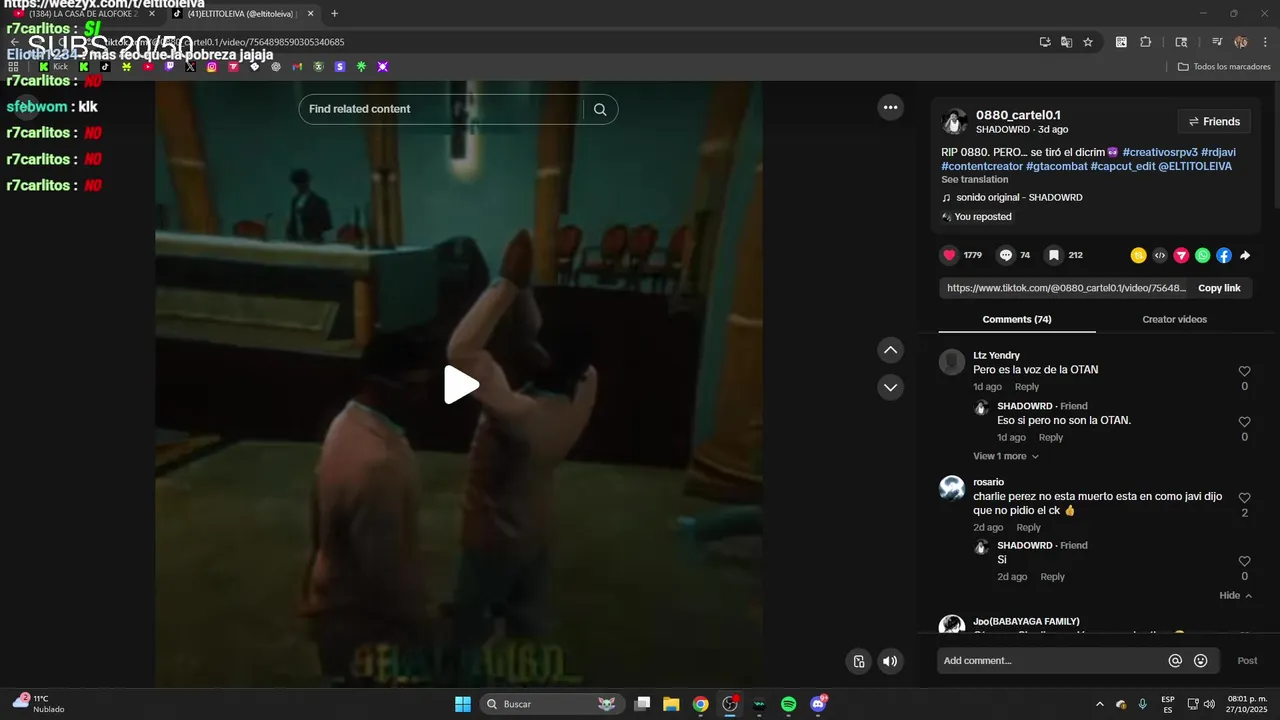This screenshot has height=720, width=1280.
Task: Open emoji picker in comment box
Action: pyautogui.click(x=1201, y=661)
